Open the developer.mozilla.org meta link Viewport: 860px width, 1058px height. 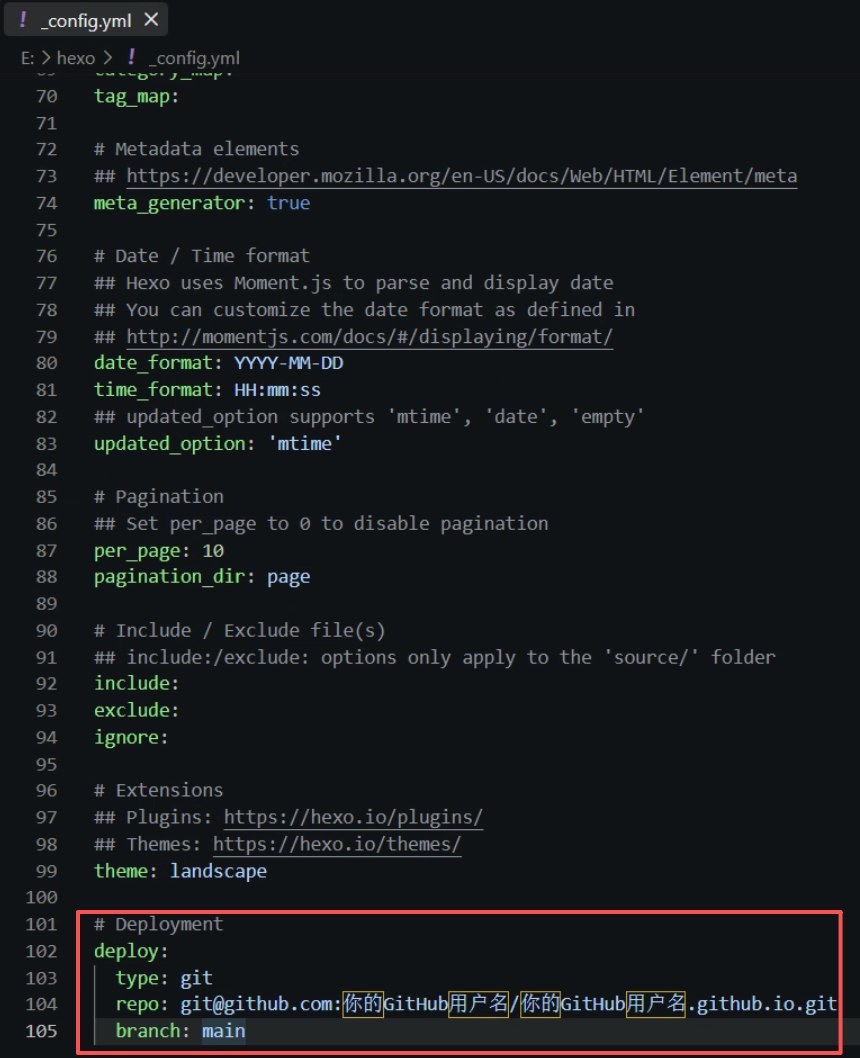pos(461,176)
